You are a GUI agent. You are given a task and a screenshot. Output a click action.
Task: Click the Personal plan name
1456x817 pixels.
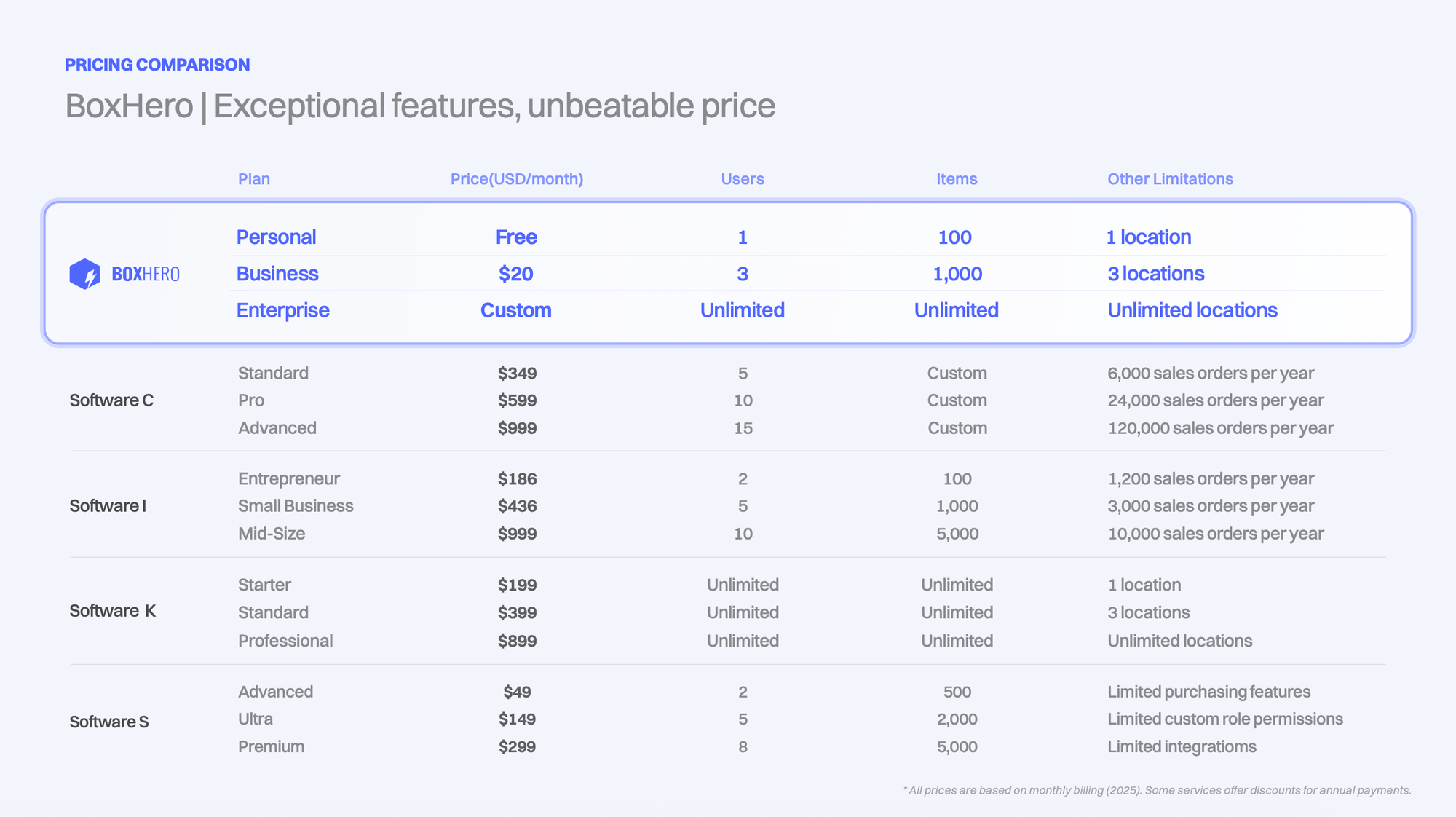(276, 237)
